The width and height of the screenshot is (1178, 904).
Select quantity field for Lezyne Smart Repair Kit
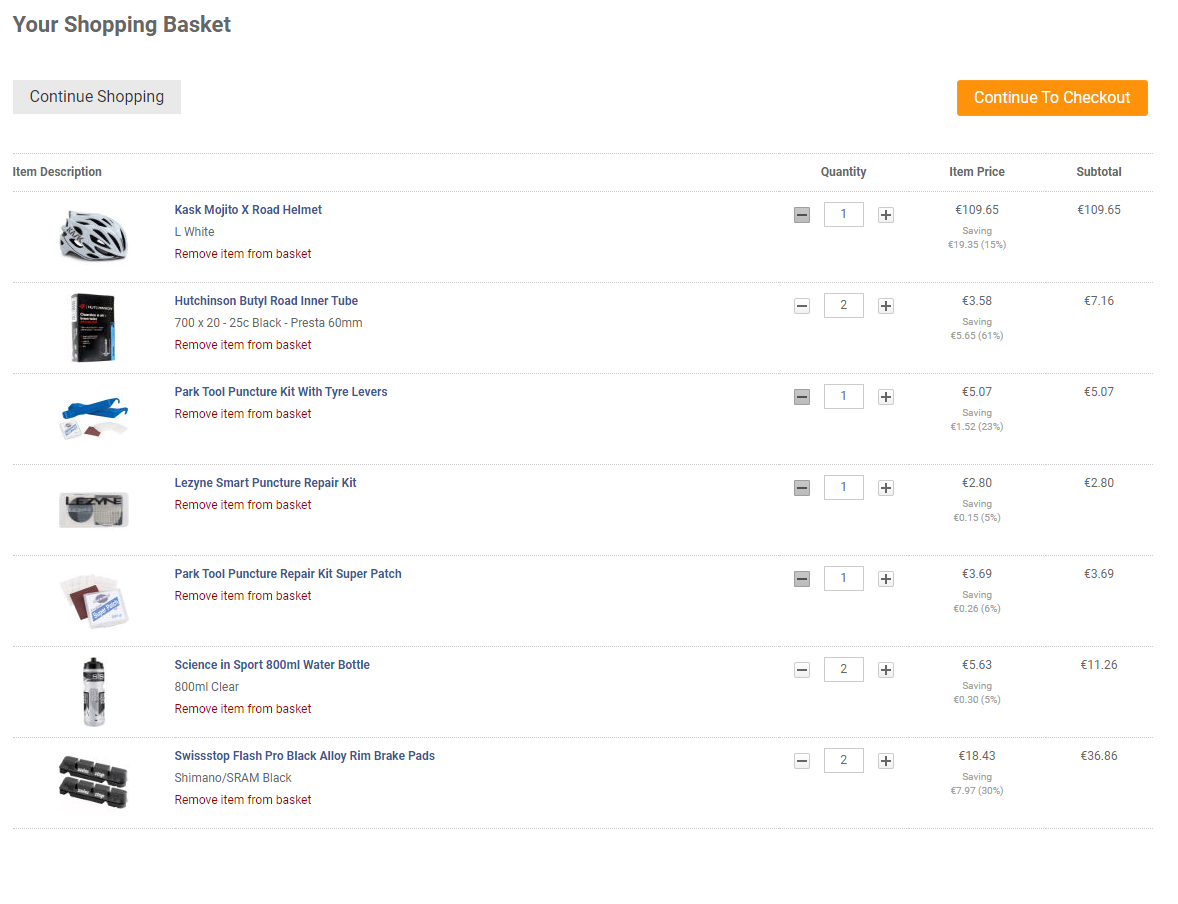pyautogui.click(x=844, y=487)
